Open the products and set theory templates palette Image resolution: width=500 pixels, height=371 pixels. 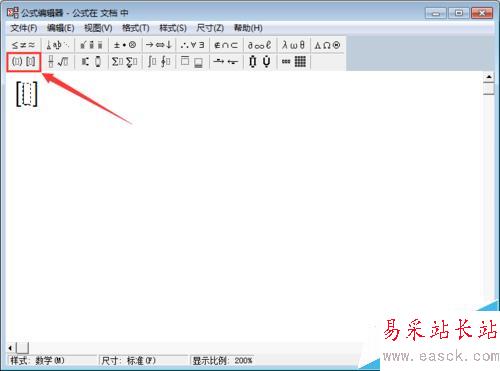pos(260,62)
